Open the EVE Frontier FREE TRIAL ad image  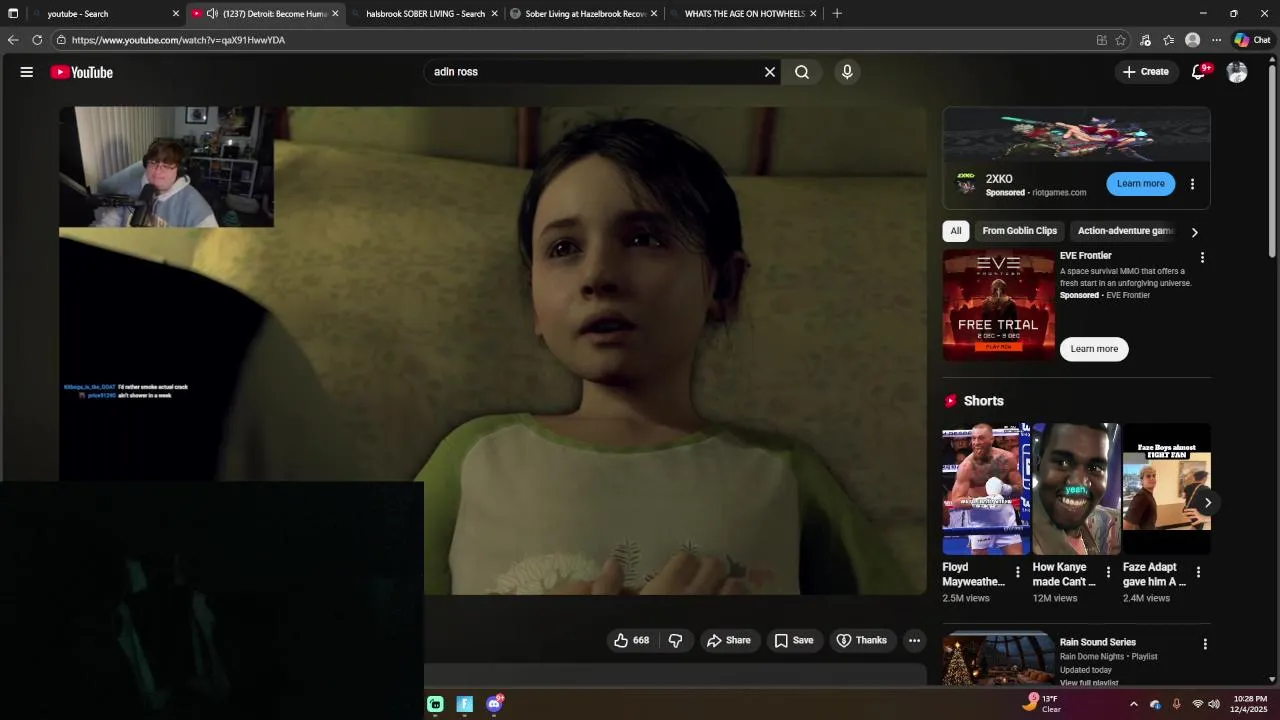point(998,305)
